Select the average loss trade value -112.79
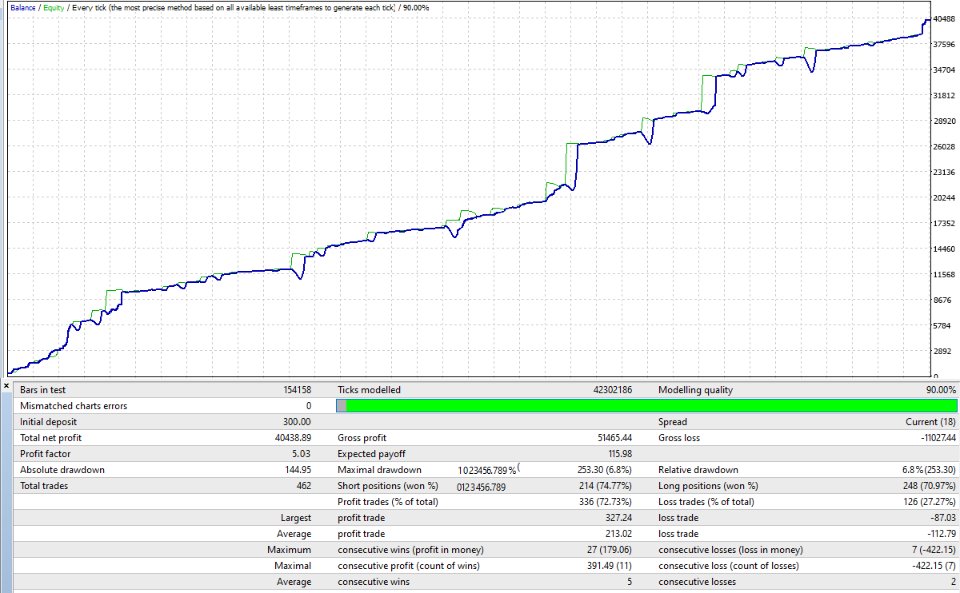The height and width of the screenshot is (593, 960). point(942,534)
